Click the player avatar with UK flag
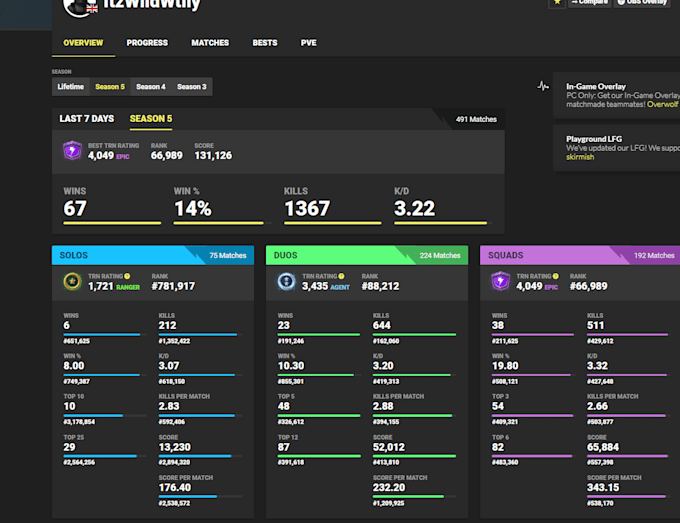Viewport: 680px width, 523px height. point(80,8)
